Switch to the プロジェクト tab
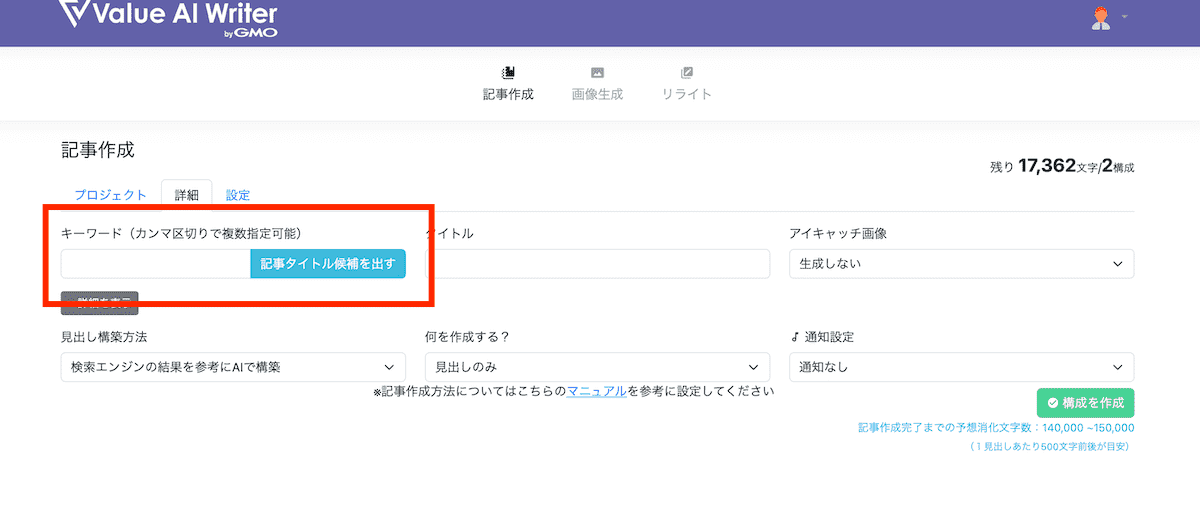1200x522 pixels. click(110, 195)
